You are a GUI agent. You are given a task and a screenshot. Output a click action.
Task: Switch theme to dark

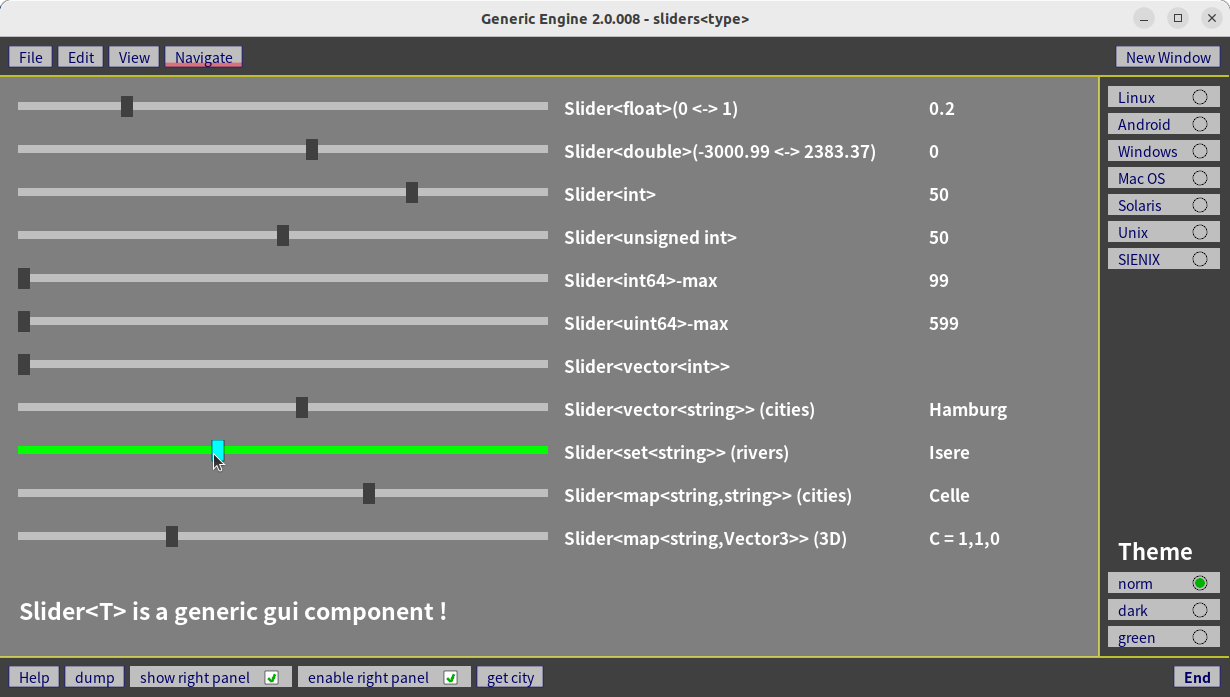click(x=1199, y=610)
